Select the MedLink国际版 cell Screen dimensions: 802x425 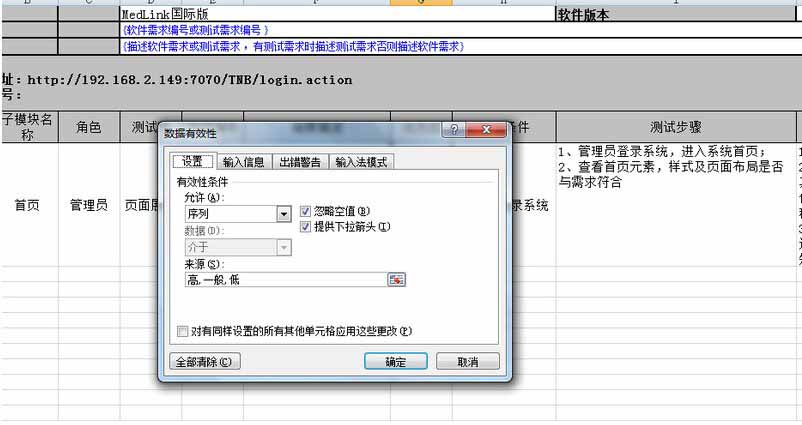pos(338,14)
